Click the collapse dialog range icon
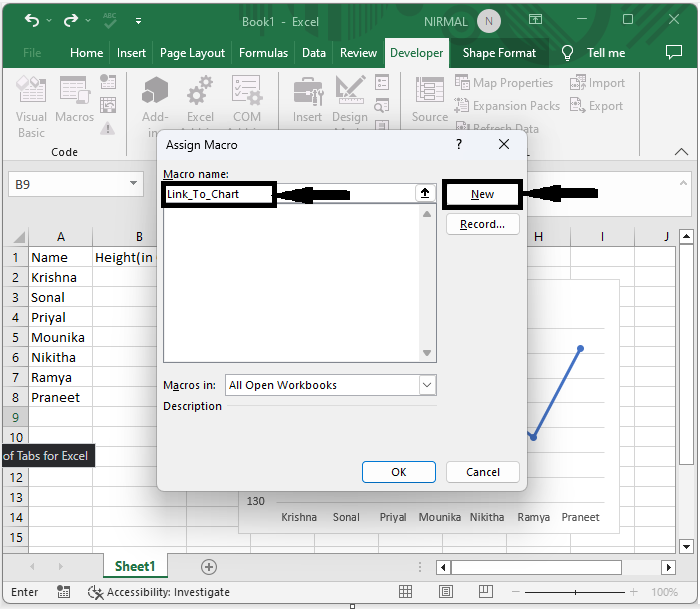700x609 pixels. point(425,193)
